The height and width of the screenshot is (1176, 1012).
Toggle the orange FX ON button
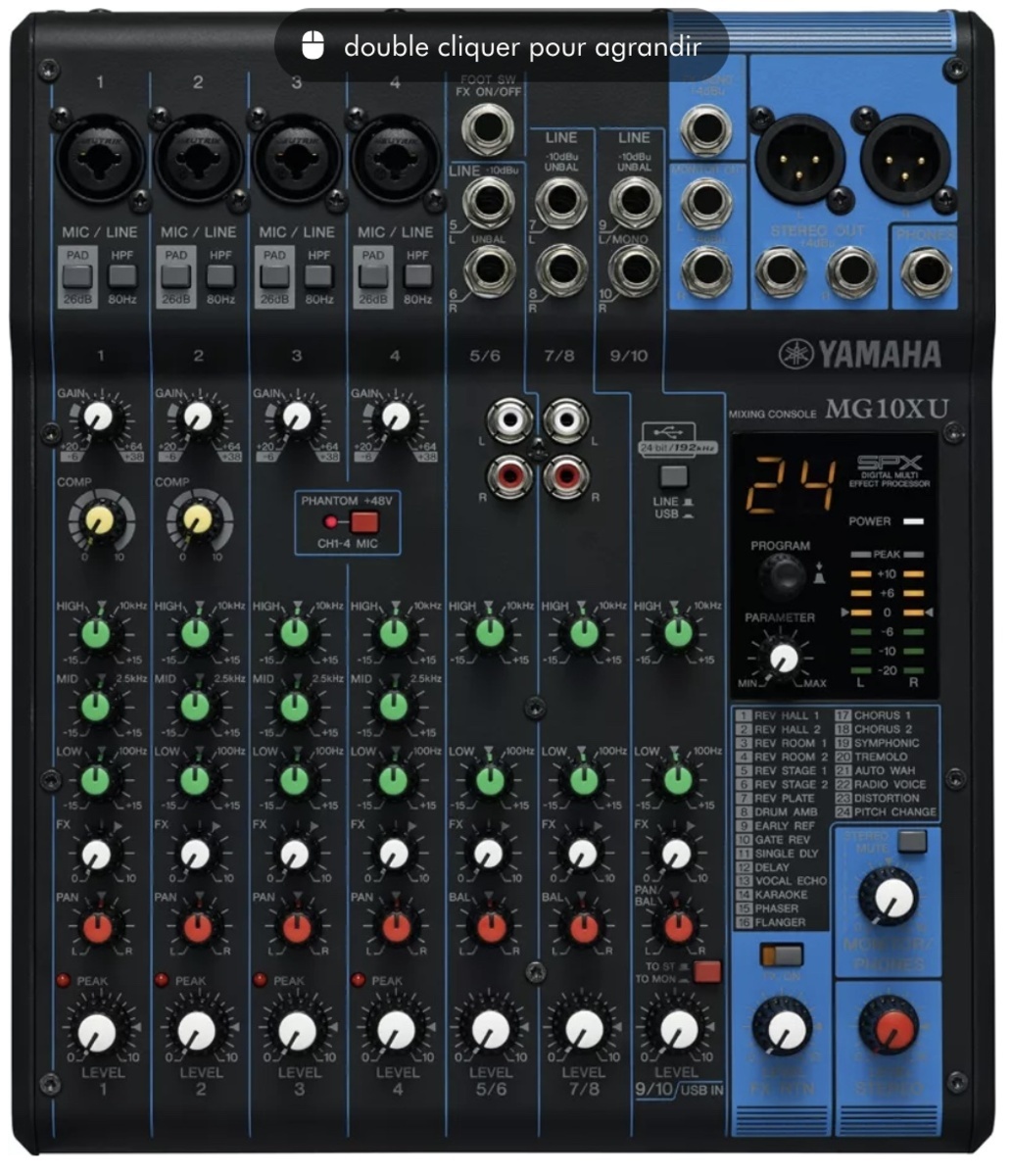[781, 955]
